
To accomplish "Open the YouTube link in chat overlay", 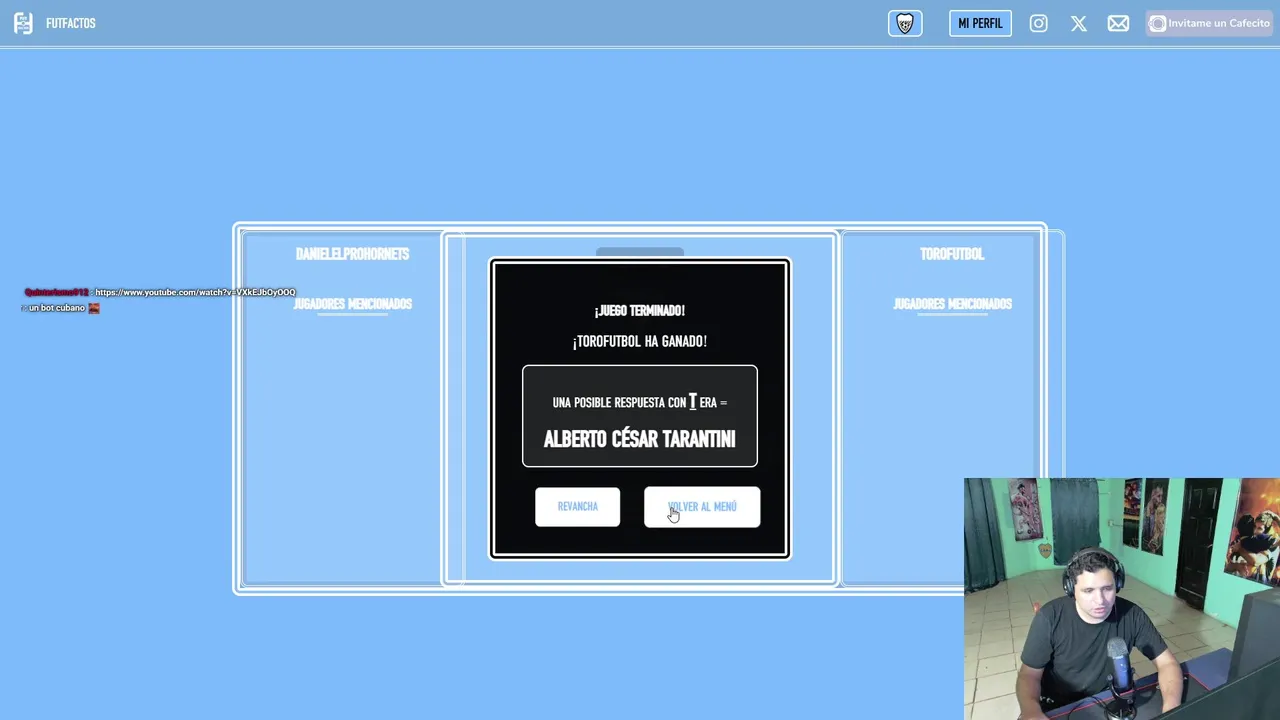I will (195, 292).
